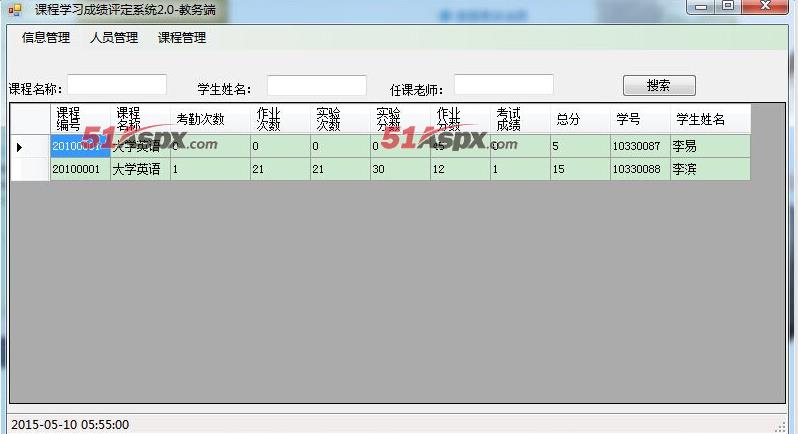The width and height of the screenshot is (798, 434).
Task: Select 实验次数 cell in 李易 row
Action: (x=340, y=147)
